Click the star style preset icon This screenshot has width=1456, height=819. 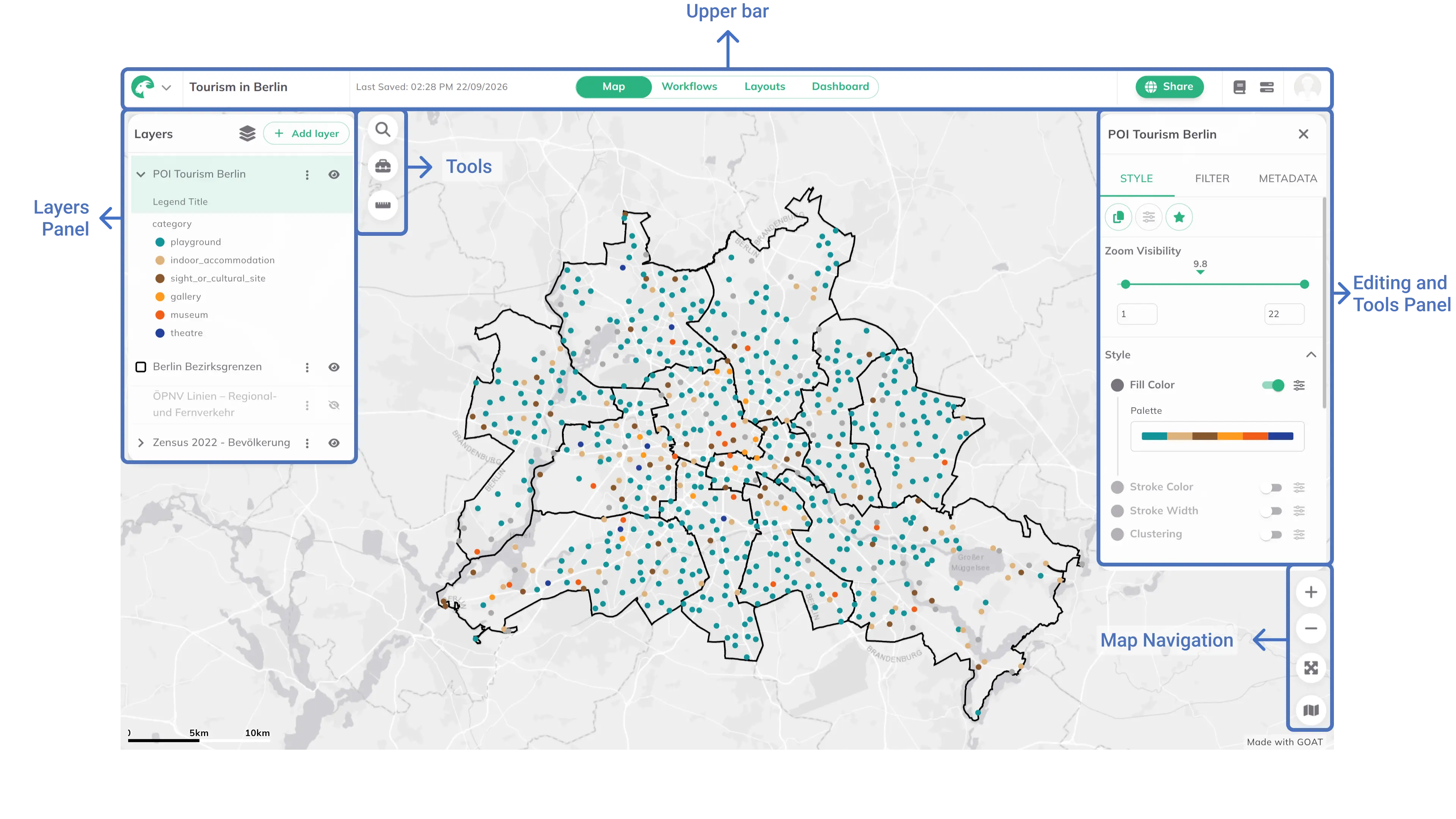1179,217
